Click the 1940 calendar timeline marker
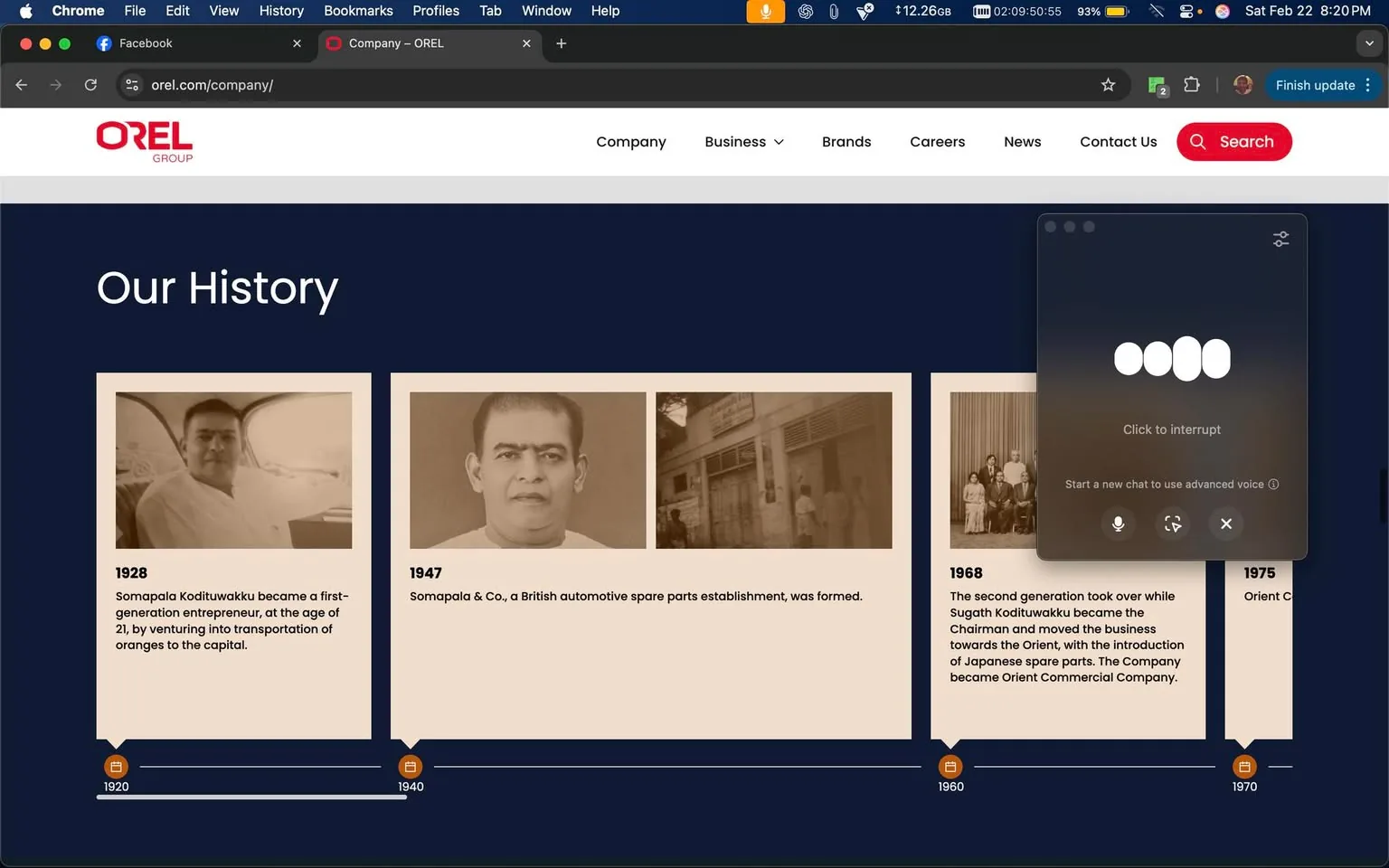The width and height of the screenshot is (1389, 868). pos(410,765)
